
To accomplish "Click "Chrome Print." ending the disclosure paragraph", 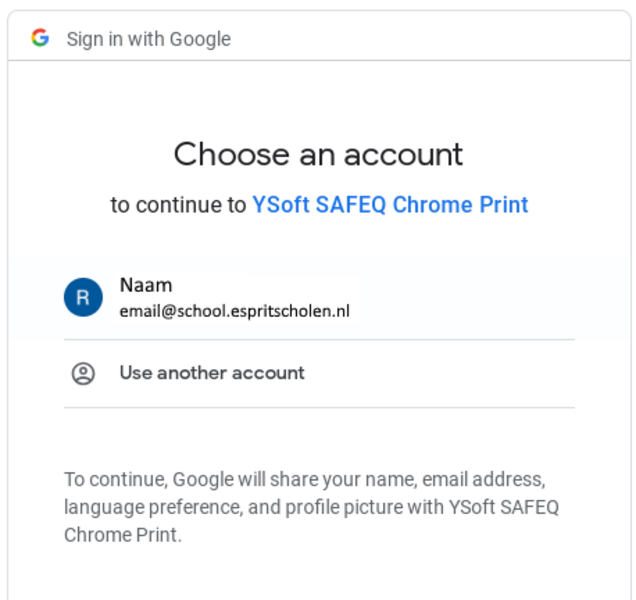I will pos(123,535).
